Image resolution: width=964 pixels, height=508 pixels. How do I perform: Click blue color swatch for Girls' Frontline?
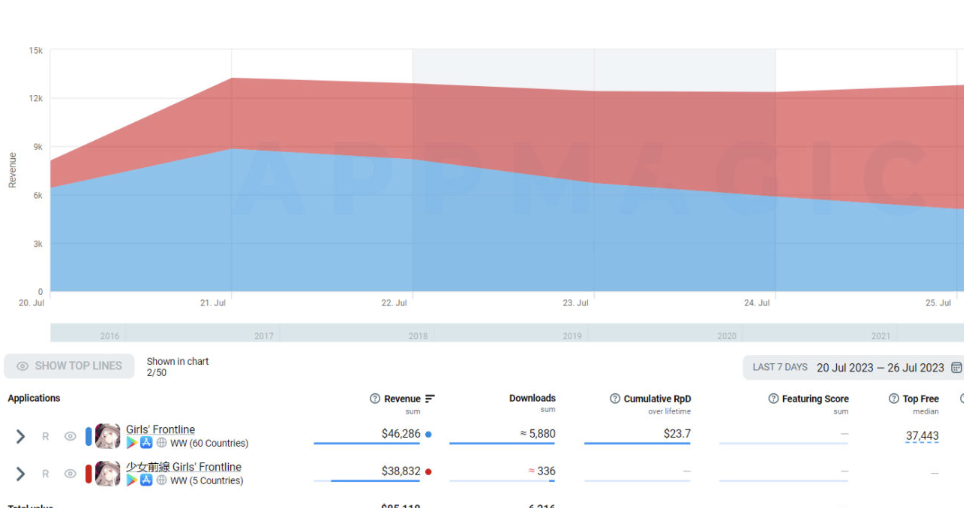pos(89,436)
